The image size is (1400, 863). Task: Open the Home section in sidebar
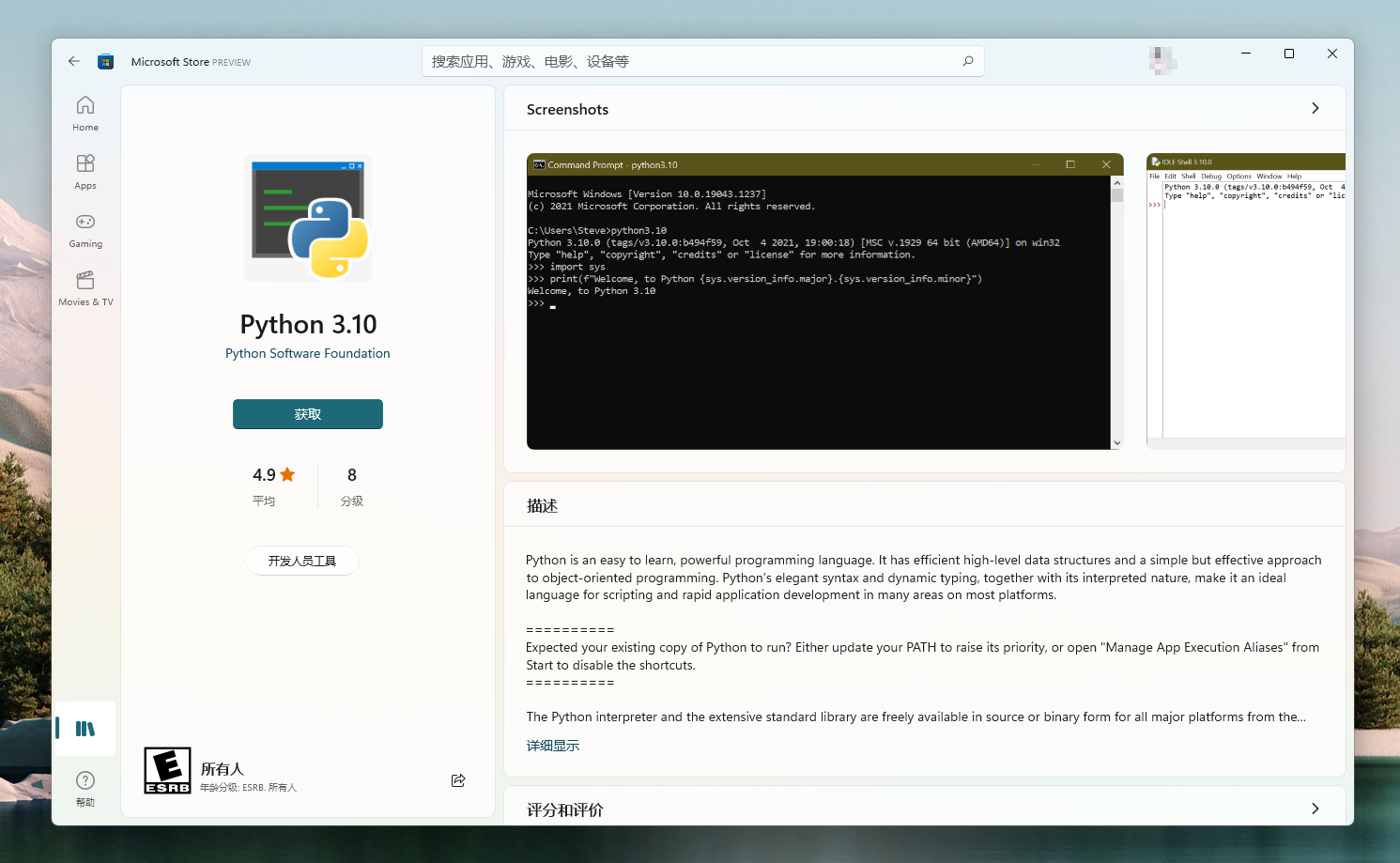85,114
